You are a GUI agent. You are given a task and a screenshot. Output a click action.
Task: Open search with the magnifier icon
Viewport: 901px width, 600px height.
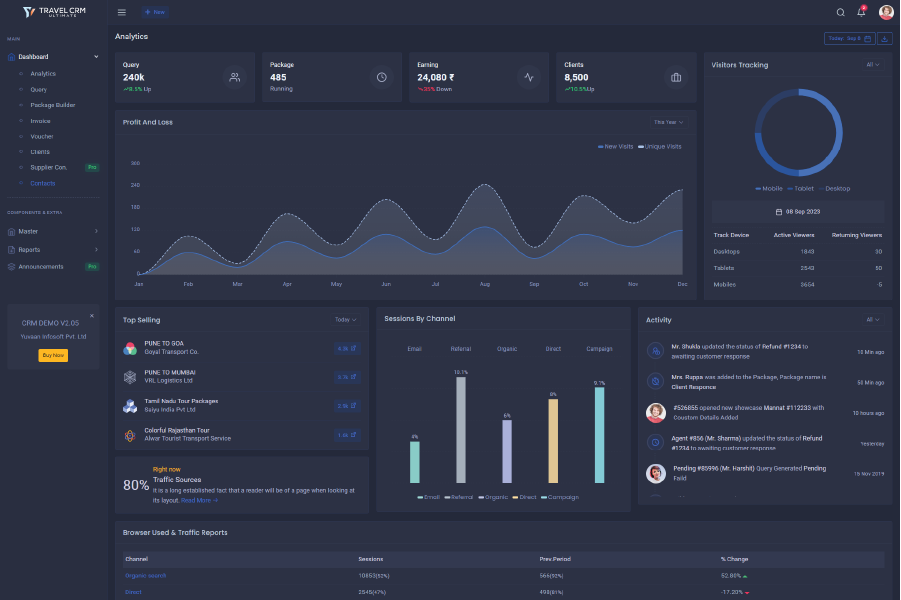(840, 12)
